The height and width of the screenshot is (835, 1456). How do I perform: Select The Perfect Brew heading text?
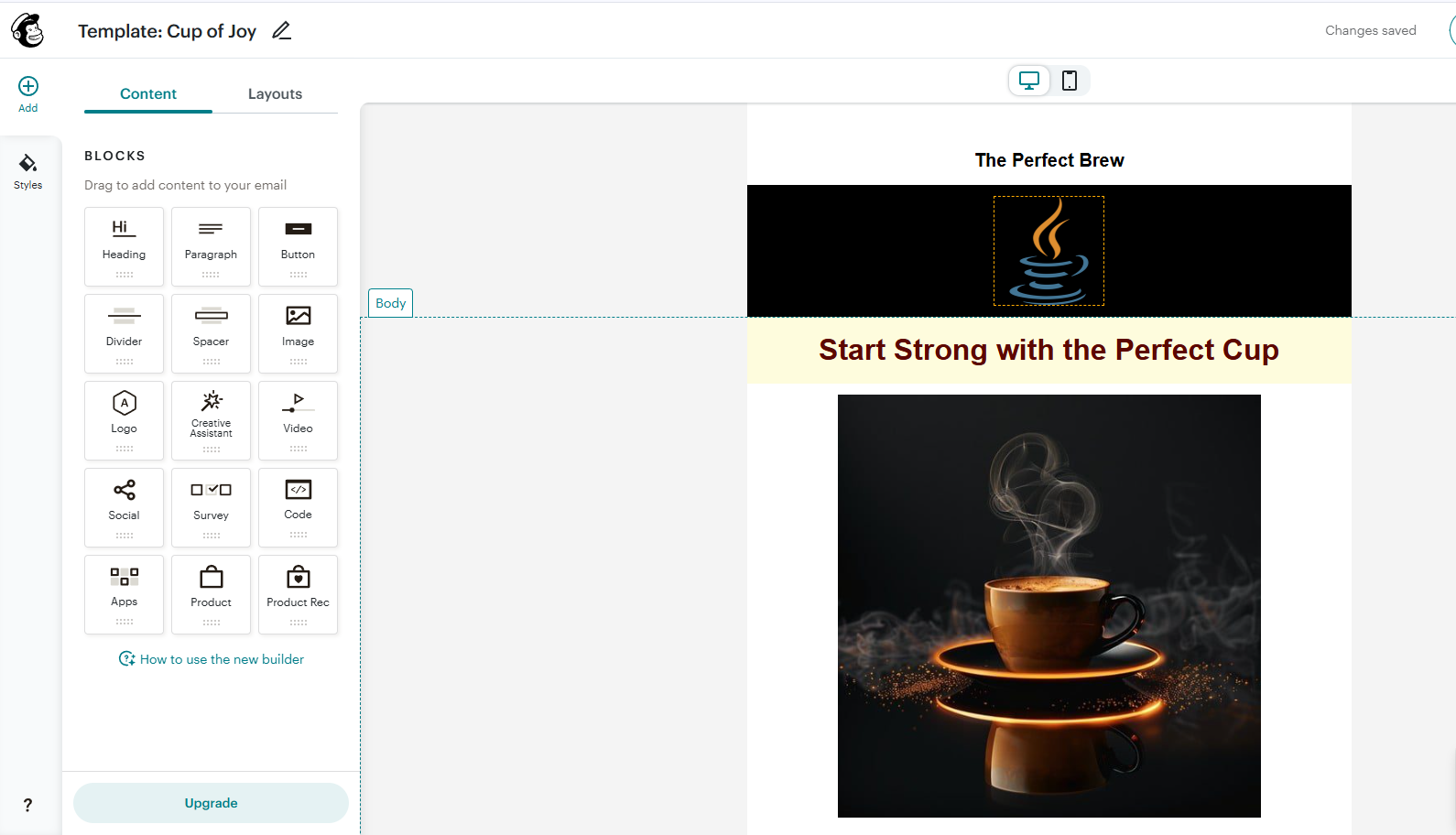(x=1049, y=160)
